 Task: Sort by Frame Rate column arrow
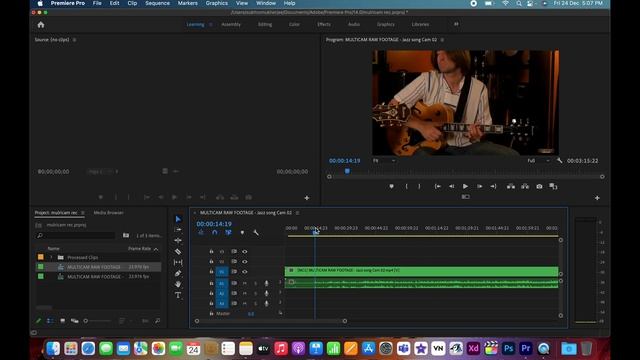pos(156,249)
